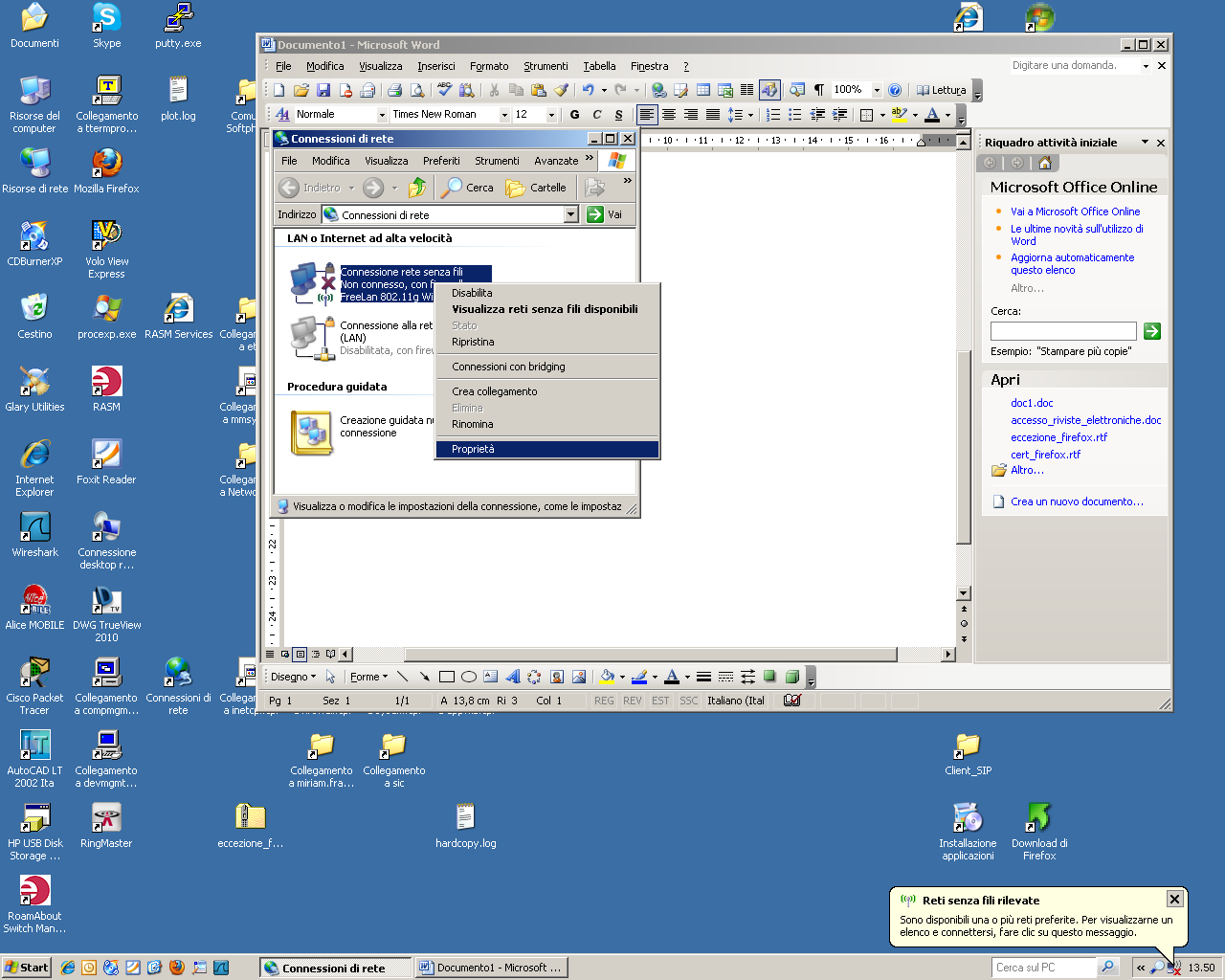Click the font color A button on Formatting toolbar

tap(932, 115)
